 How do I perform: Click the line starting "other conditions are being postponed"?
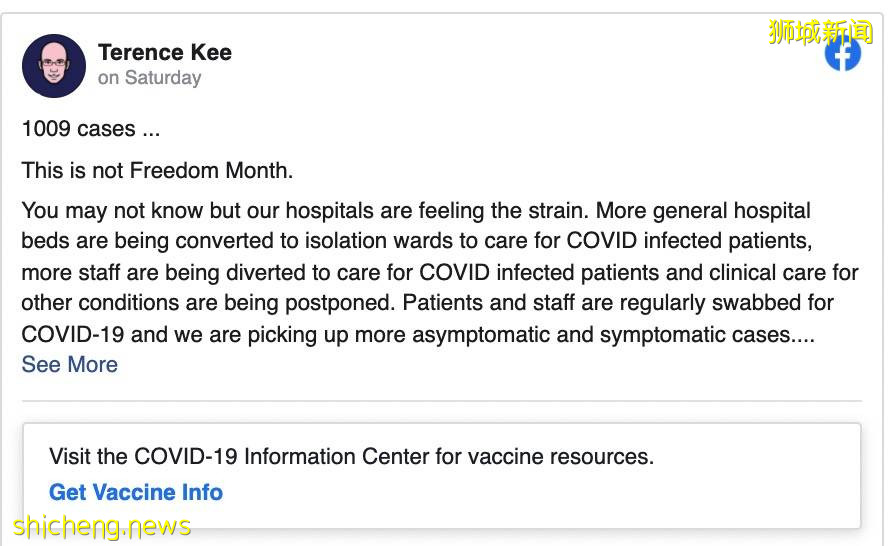tap(427, 302)
